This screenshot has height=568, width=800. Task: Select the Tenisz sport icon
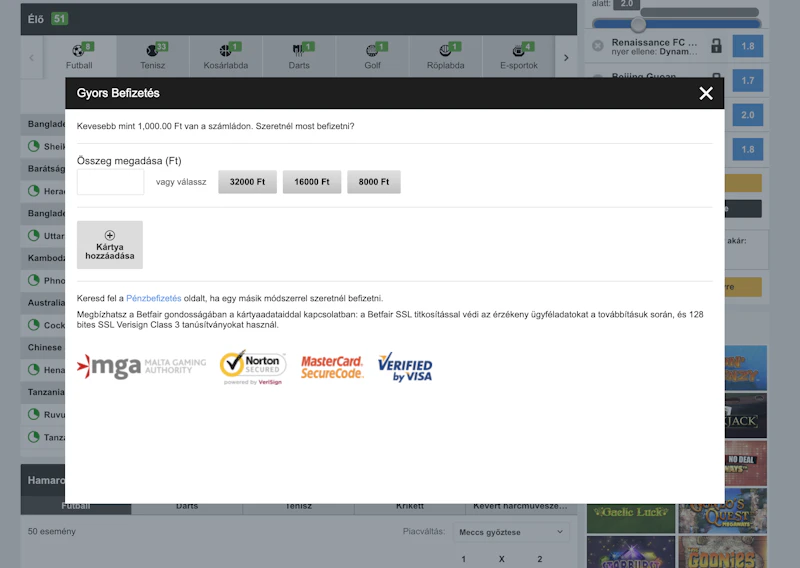[x=152, y=56]
